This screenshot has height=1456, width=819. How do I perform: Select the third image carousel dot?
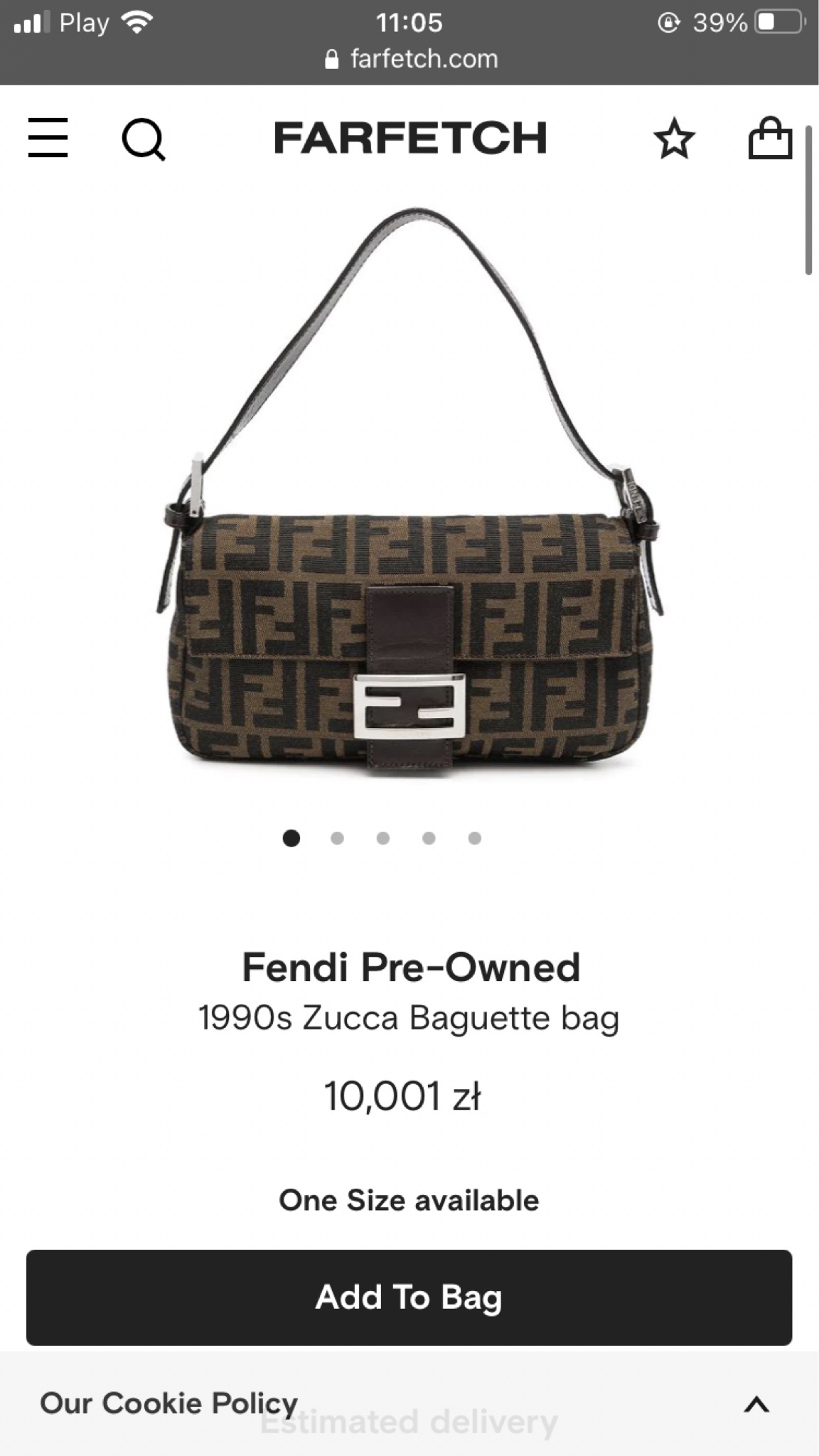[383, 838]
